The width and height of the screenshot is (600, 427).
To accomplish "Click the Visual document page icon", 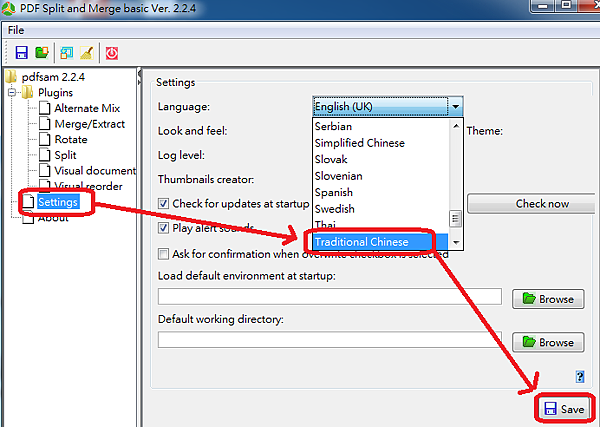I will click(x=45, y=171).
